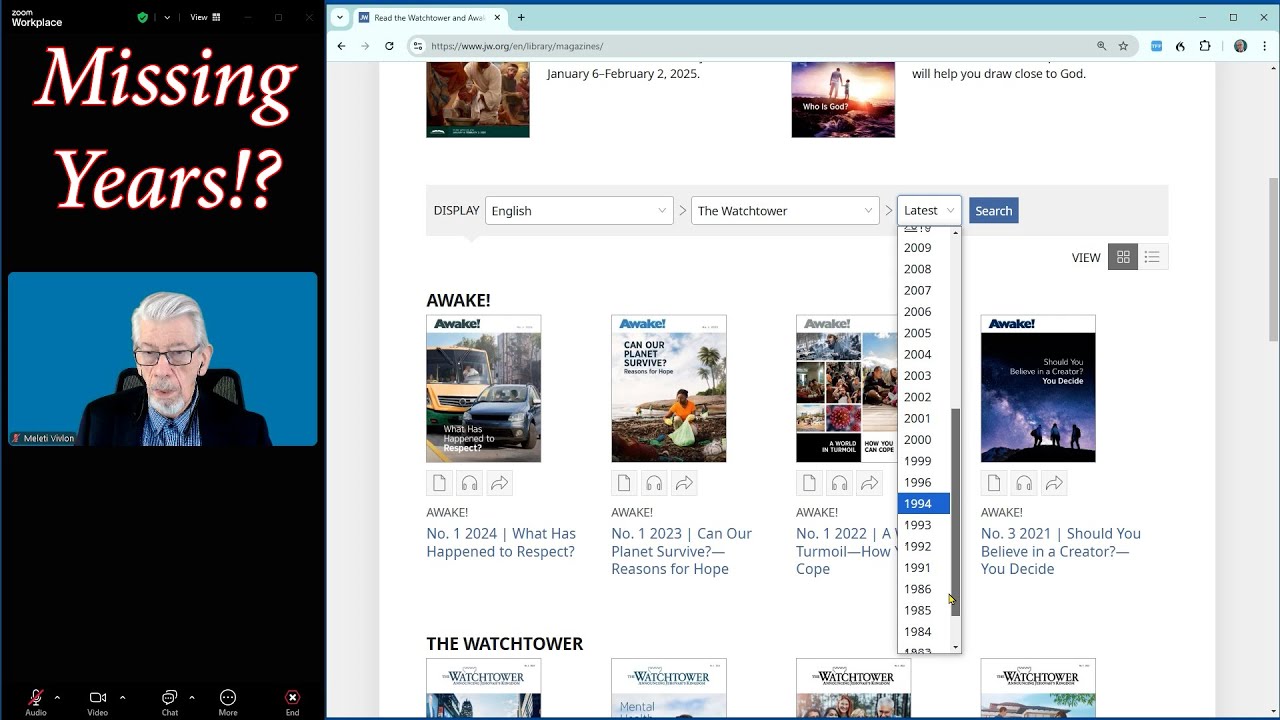The height and width of the screenshot is (720, 1280).
Task: Click the Search button
Action: (x=993, y=210)
